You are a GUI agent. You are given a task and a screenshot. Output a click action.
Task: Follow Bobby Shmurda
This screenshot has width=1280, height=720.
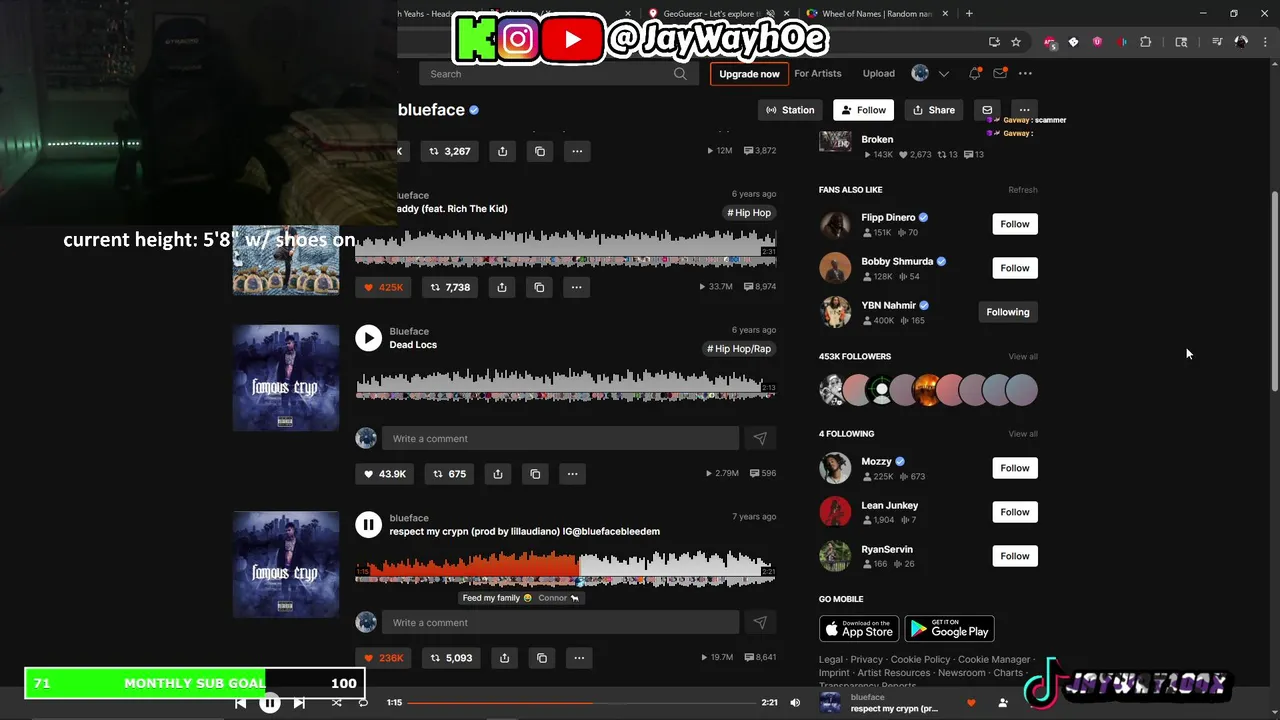[x=1015, y=268]
